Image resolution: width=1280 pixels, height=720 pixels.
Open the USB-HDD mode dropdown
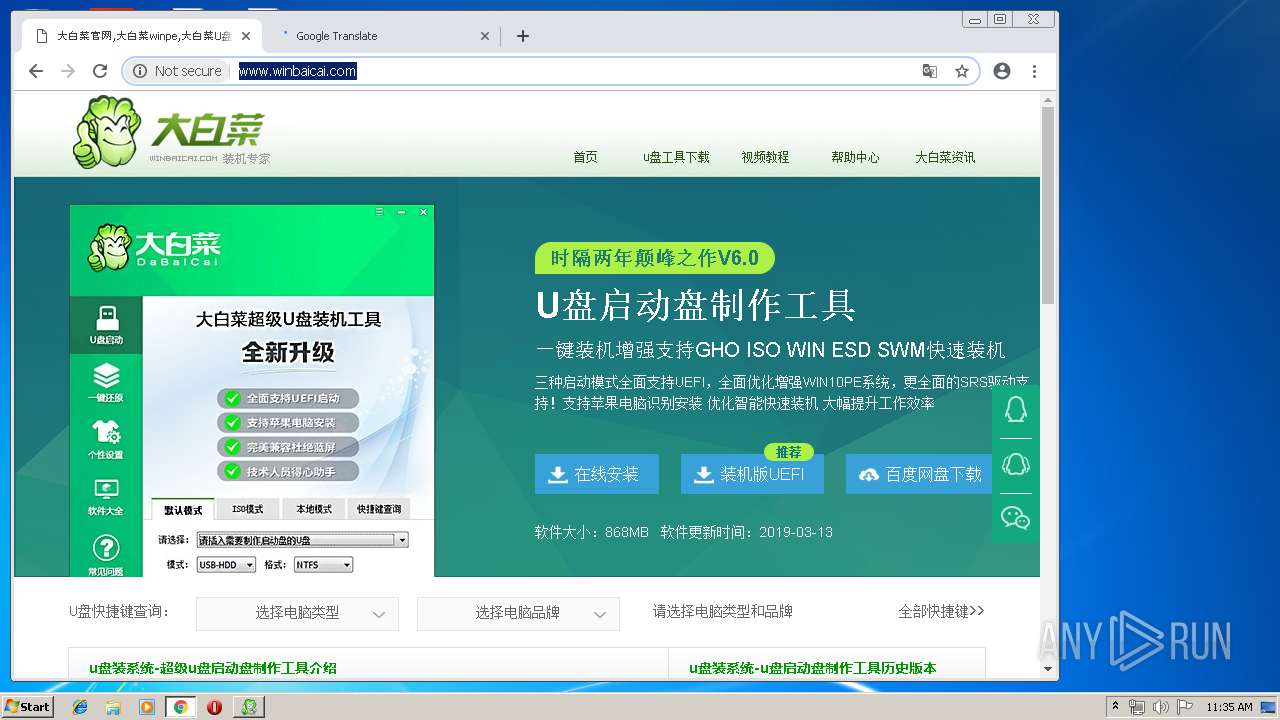pos(225,565)
